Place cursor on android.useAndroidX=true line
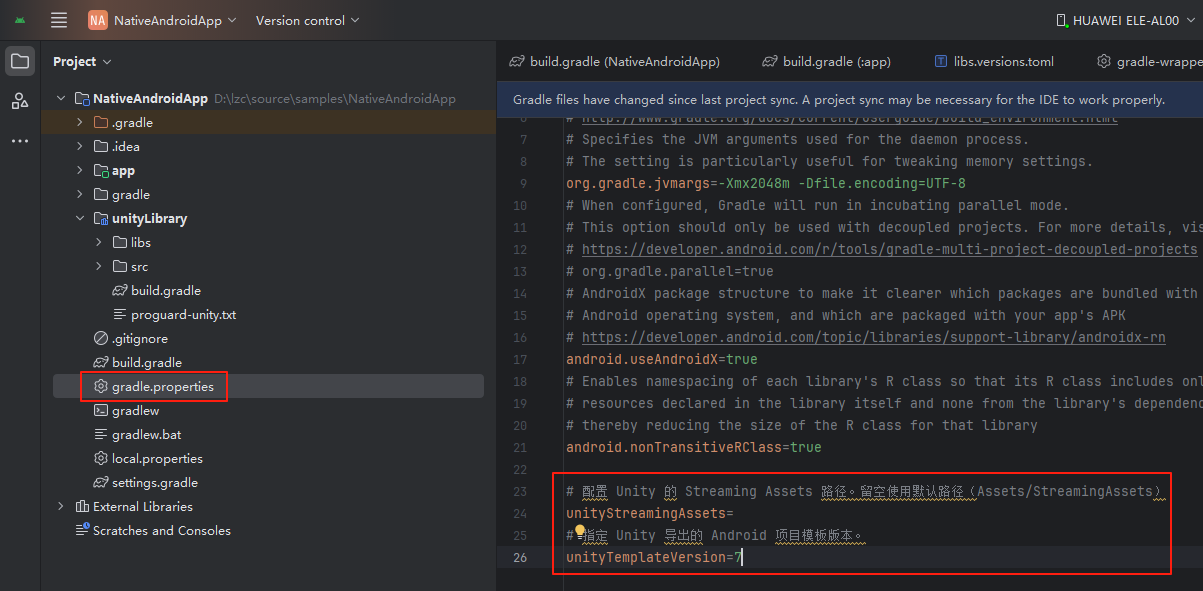 tap(662, 359)
